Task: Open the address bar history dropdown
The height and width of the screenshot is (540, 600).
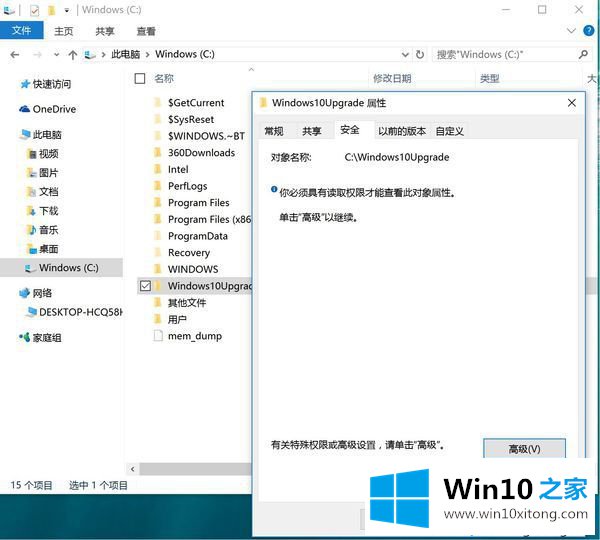Action: [x=405, y=55]
